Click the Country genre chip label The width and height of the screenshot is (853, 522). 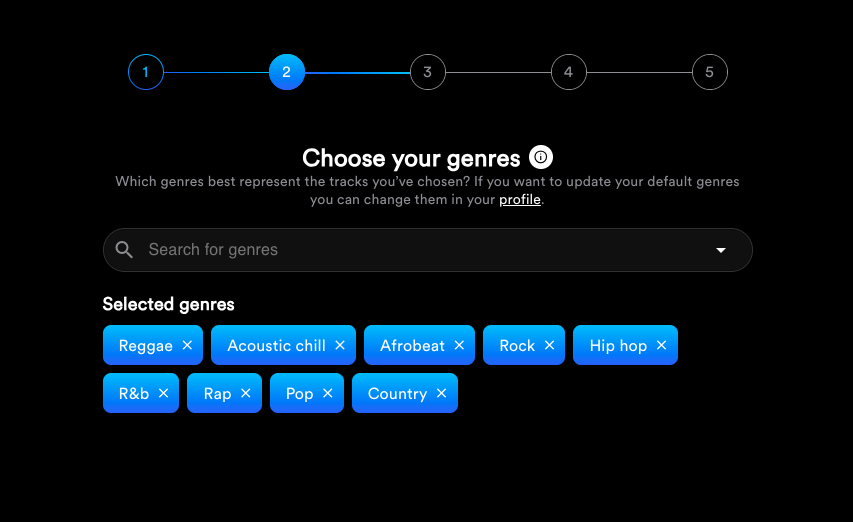pyautogui.click(x=398, y=394)
